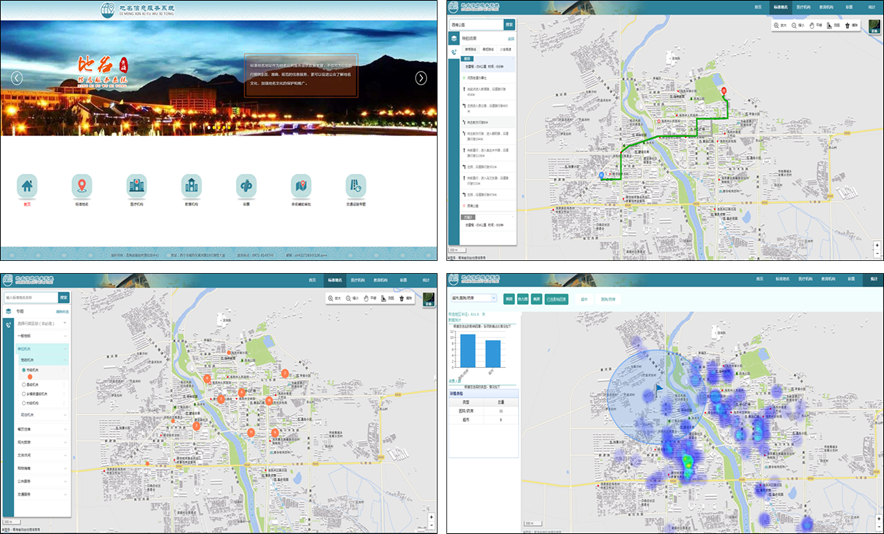Activate zoom-out magnifier tool in route window
The height and width of the screenshot is (534, 884).
(x=798, y=26)
